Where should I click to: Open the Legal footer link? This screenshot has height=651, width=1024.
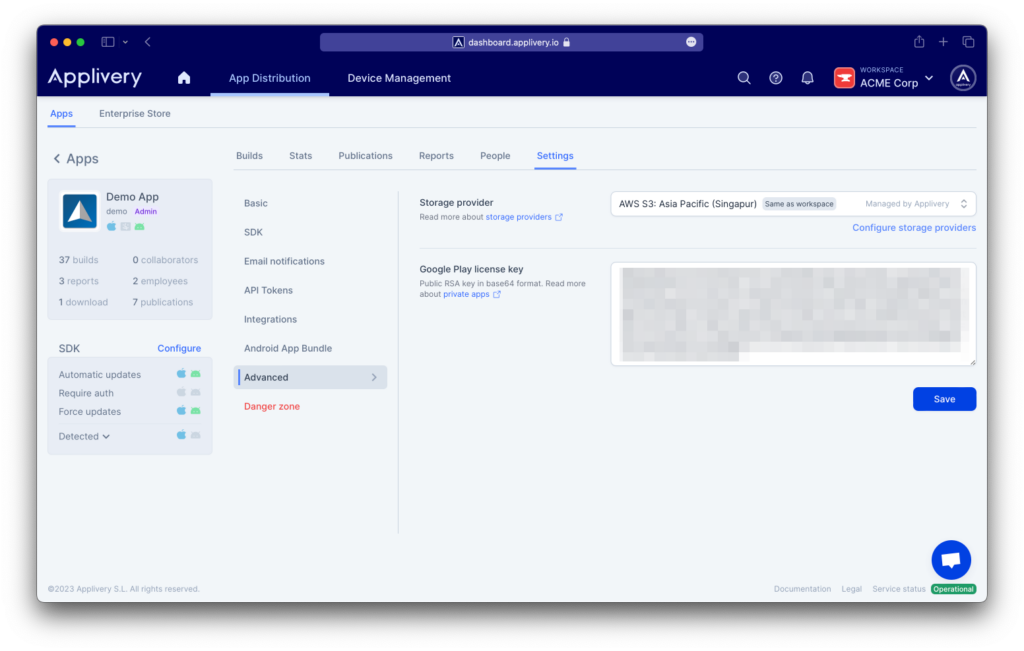click(851, 589)
